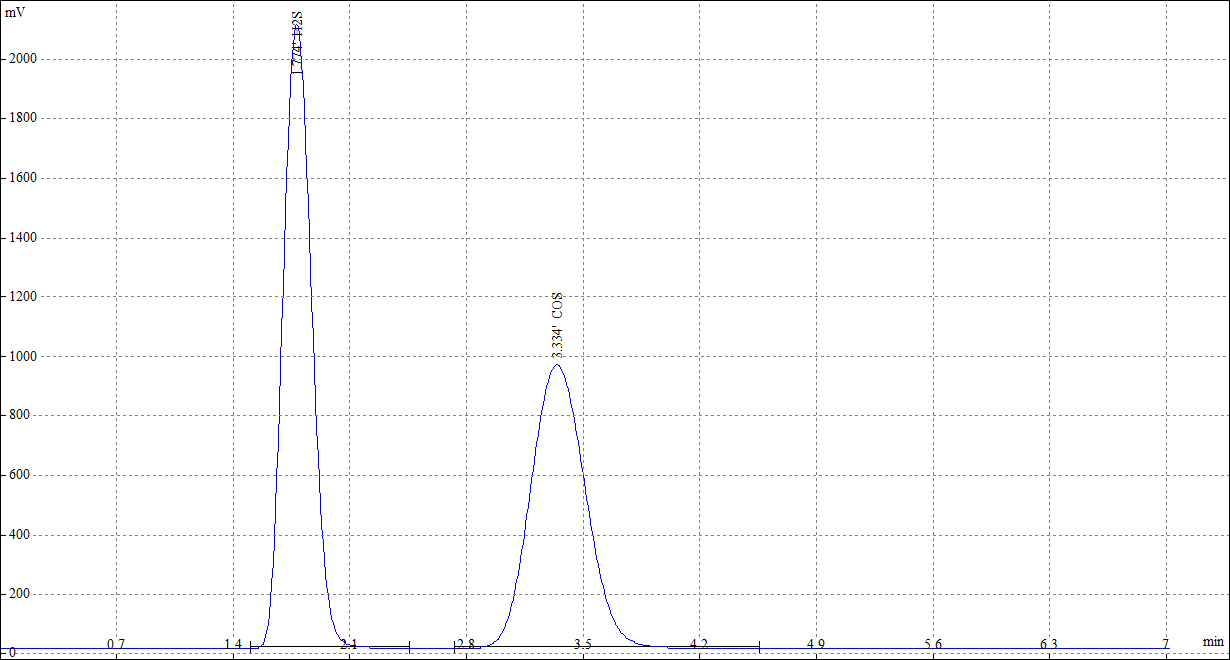Click the 3.5 minute x-axis label

(583, 644)
